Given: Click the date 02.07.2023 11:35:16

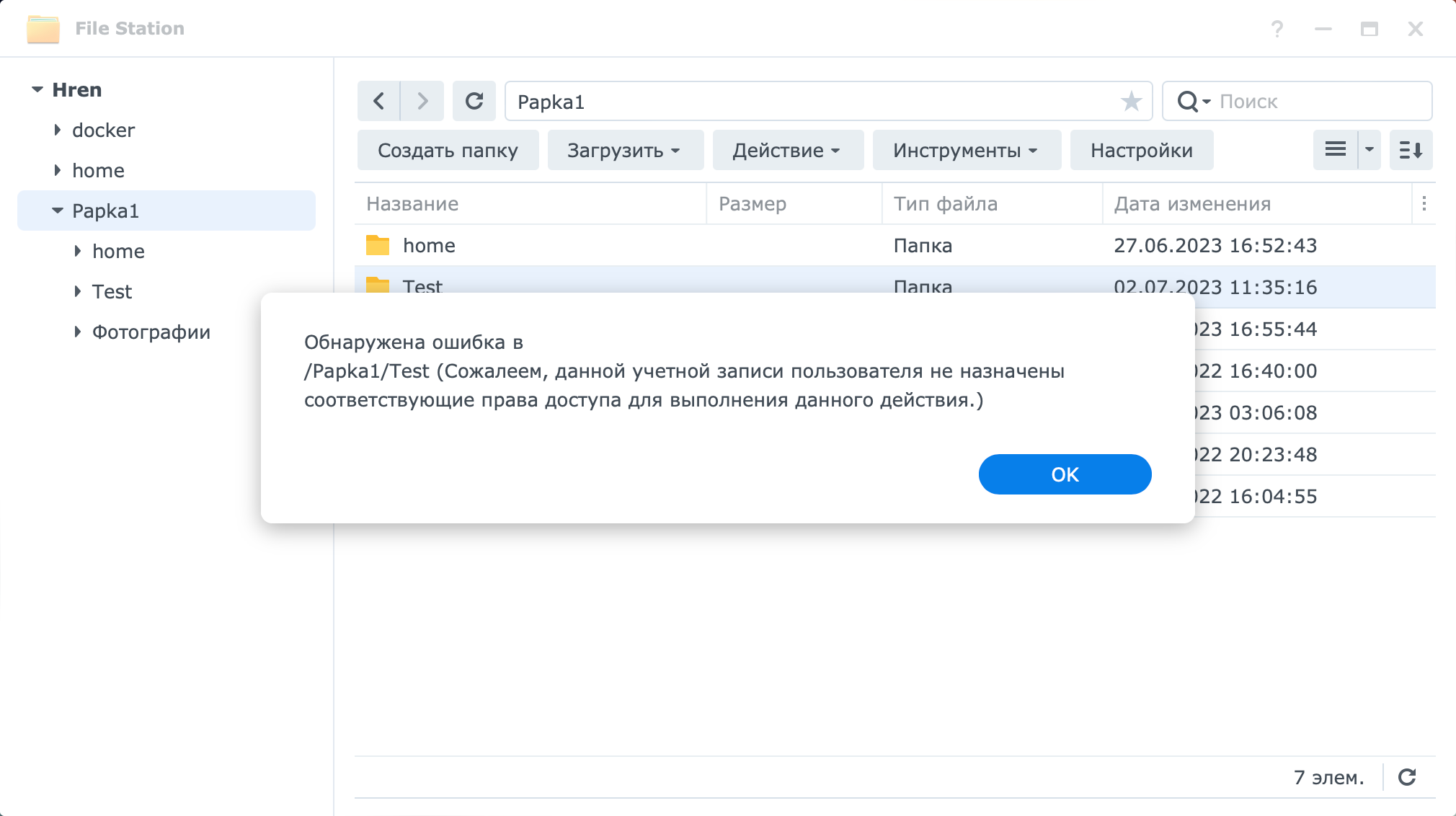Looking at the screenshot, I should [x=1215, y=287].
